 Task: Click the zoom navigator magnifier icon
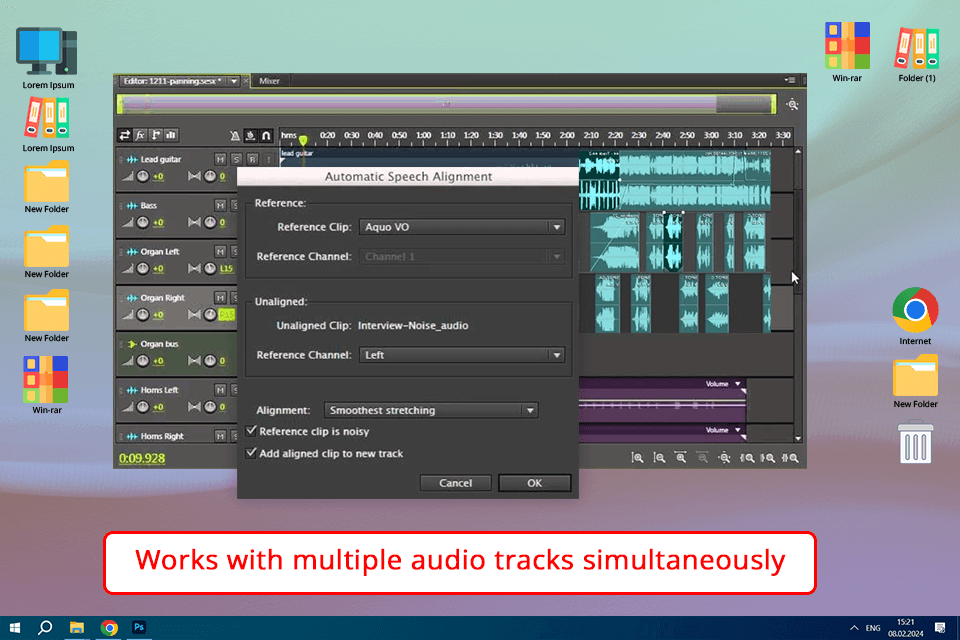tap(792, 105)
